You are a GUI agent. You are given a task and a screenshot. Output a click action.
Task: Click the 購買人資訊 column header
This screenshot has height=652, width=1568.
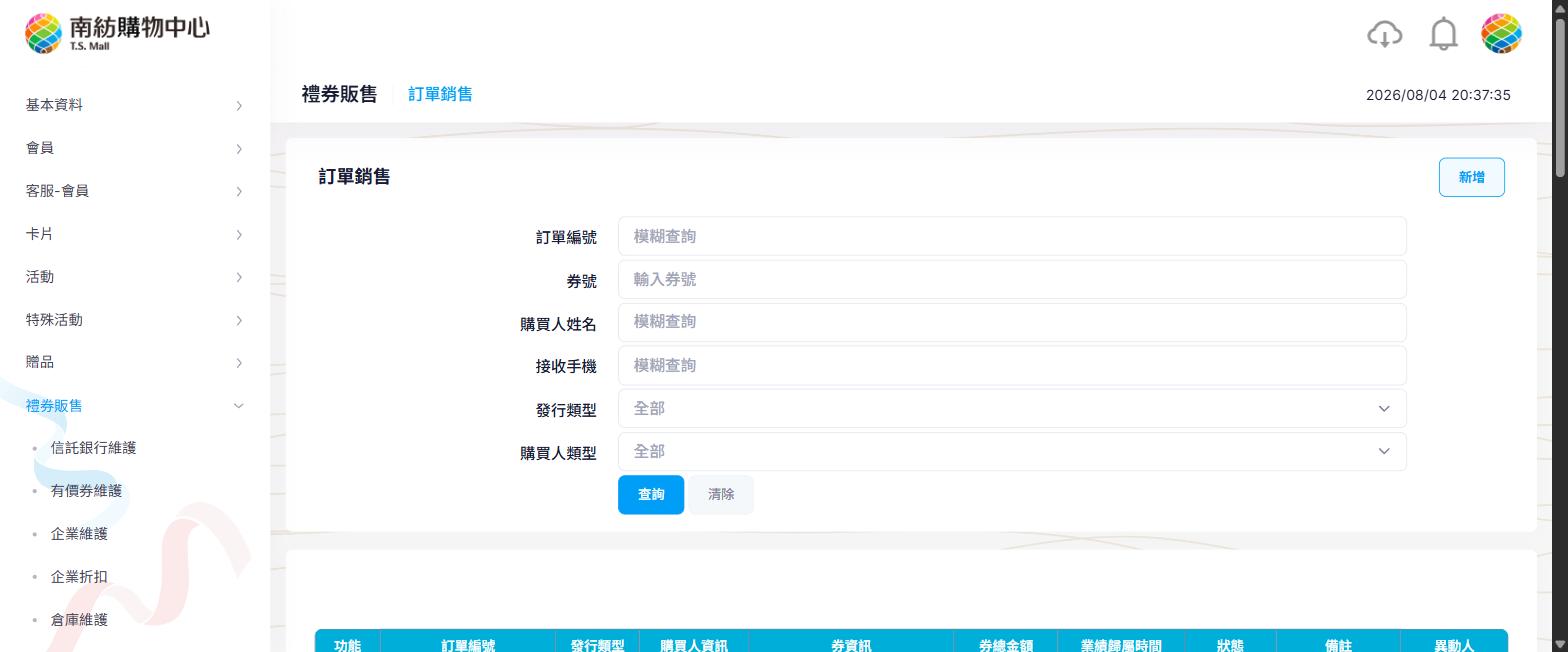(694, 643)
